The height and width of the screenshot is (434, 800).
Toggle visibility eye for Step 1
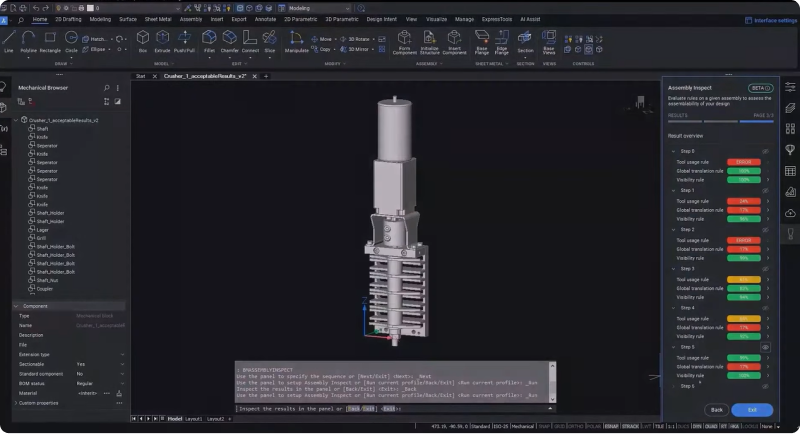pyautogui.click(x=765, y=190)
